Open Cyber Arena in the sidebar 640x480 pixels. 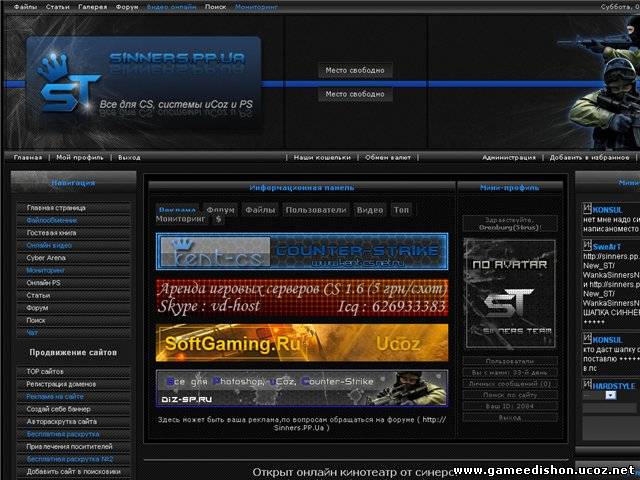point(49,257)
